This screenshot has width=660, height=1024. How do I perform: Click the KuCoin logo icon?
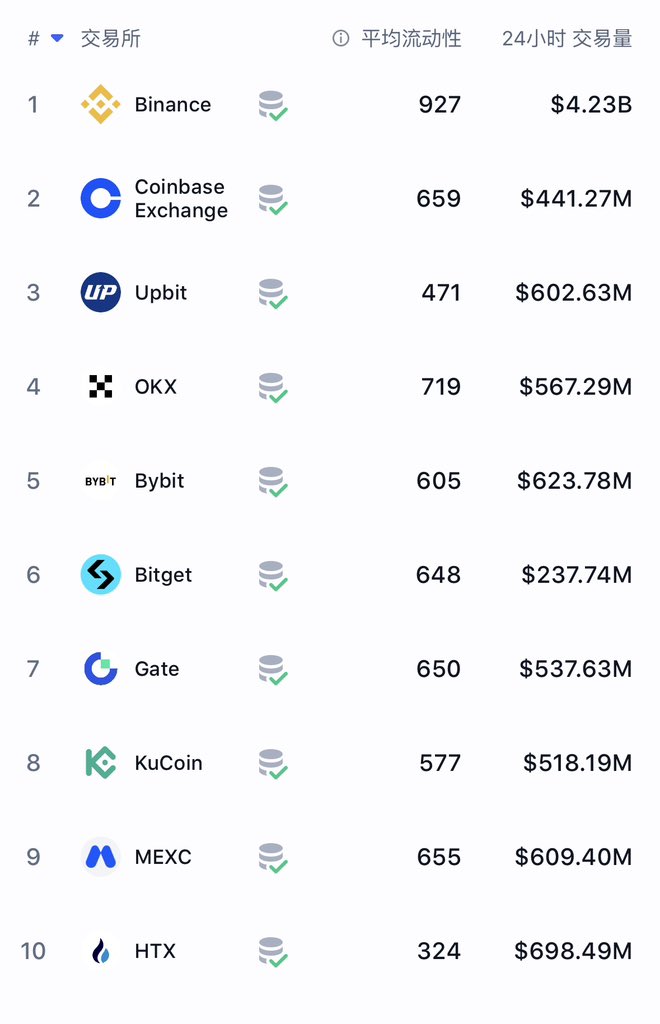101,763
